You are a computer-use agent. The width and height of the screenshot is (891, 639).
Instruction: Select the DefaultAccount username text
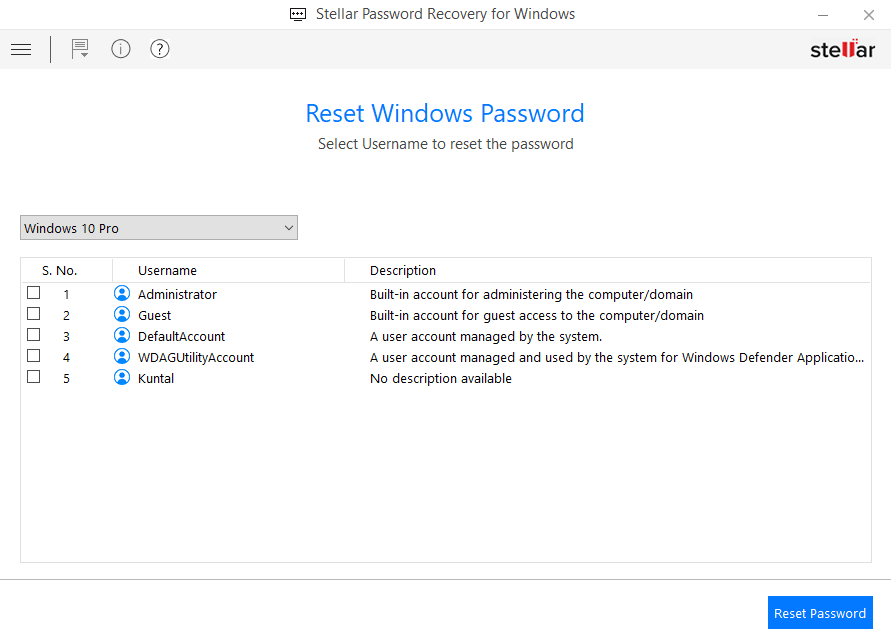[181, 337]
